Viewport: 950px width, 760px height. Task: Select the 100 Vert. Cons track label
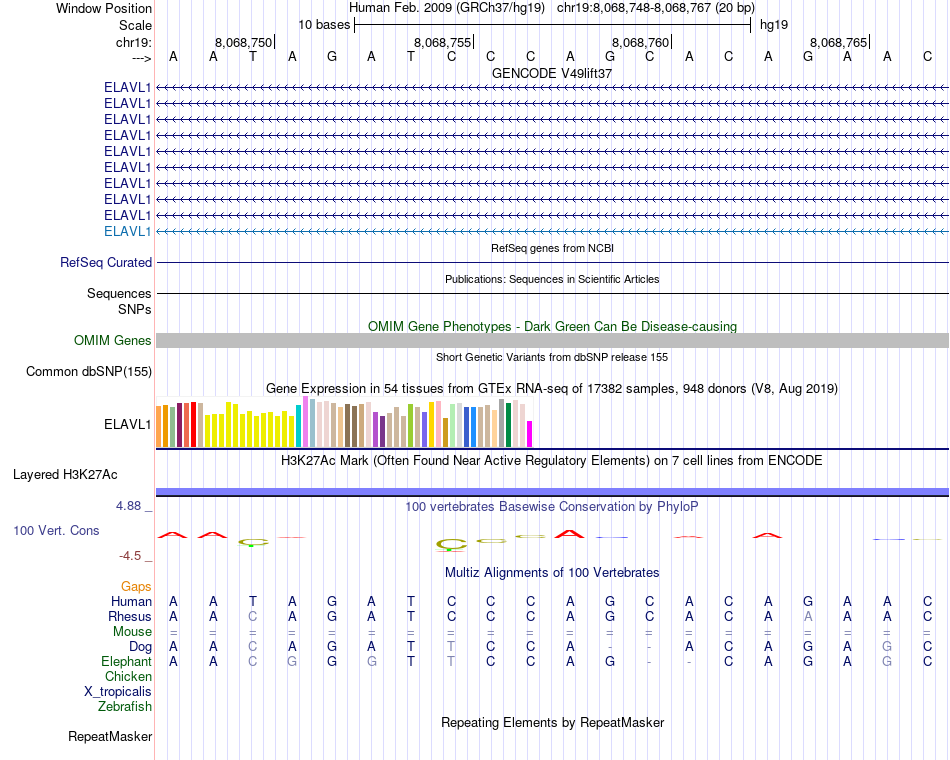coord(56,530)
